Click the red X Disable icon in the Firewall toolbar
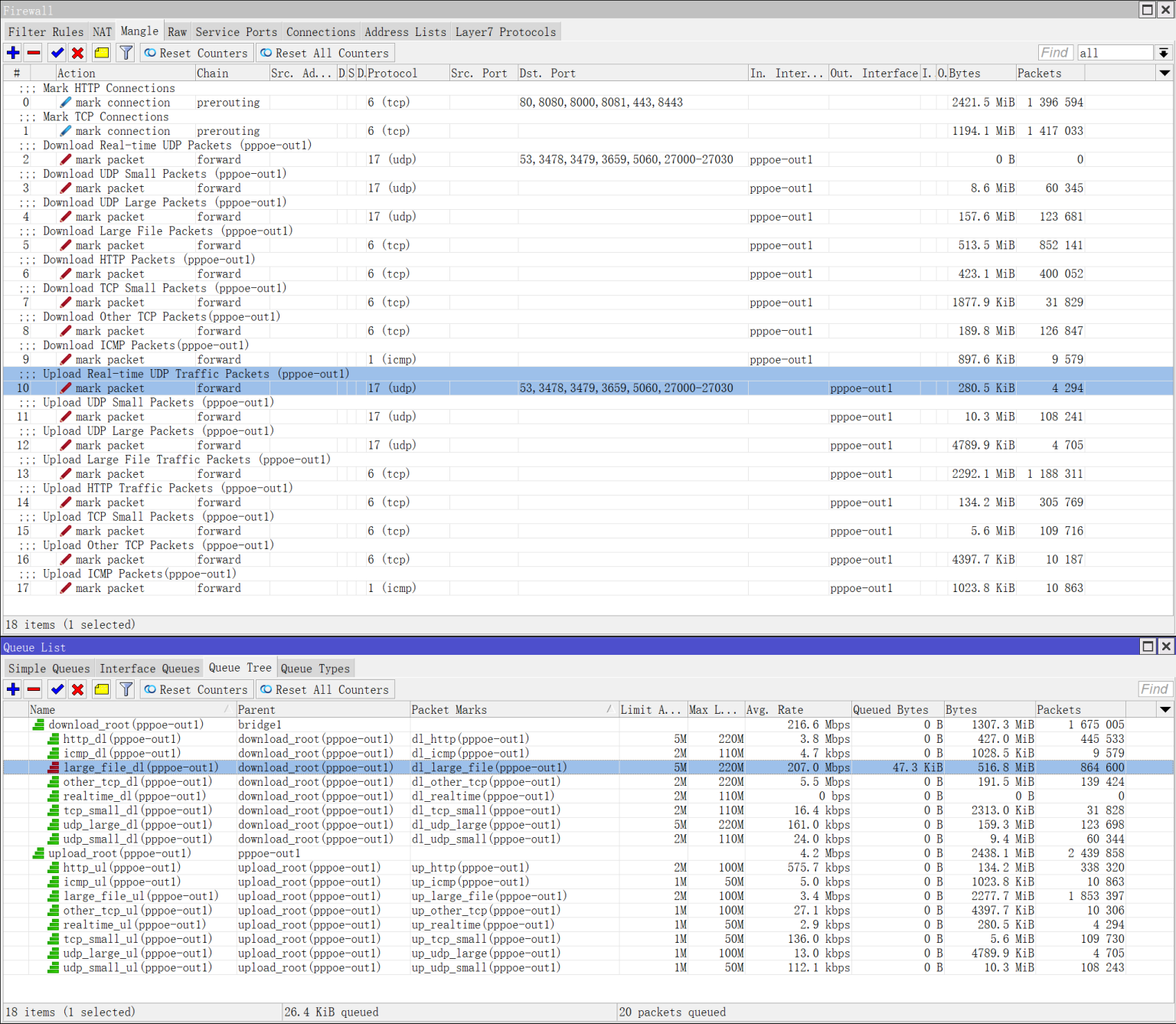1176x1024 pixels. click(x=77, y=53)
